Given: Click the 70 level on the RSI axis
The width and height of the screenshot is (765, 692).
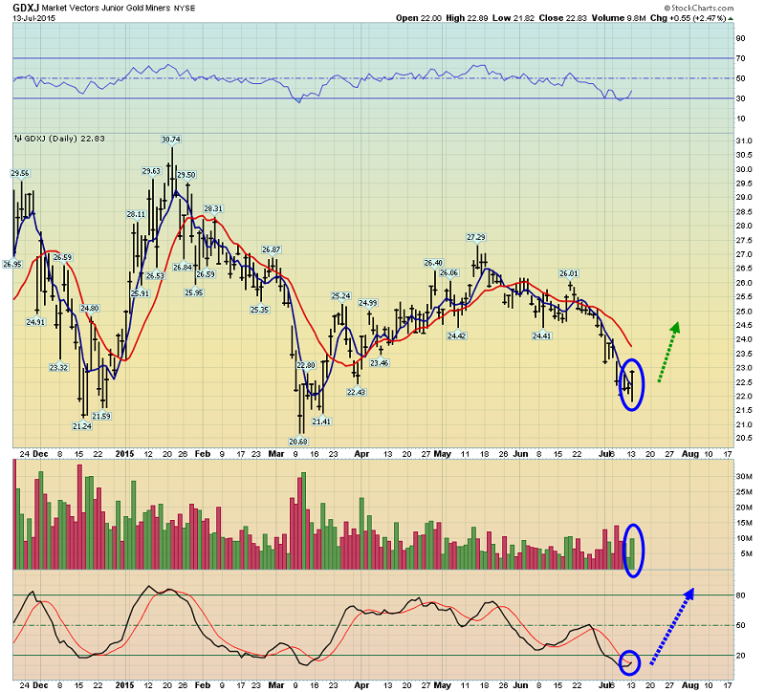Looking at the screenshot, I should (740, 58).
